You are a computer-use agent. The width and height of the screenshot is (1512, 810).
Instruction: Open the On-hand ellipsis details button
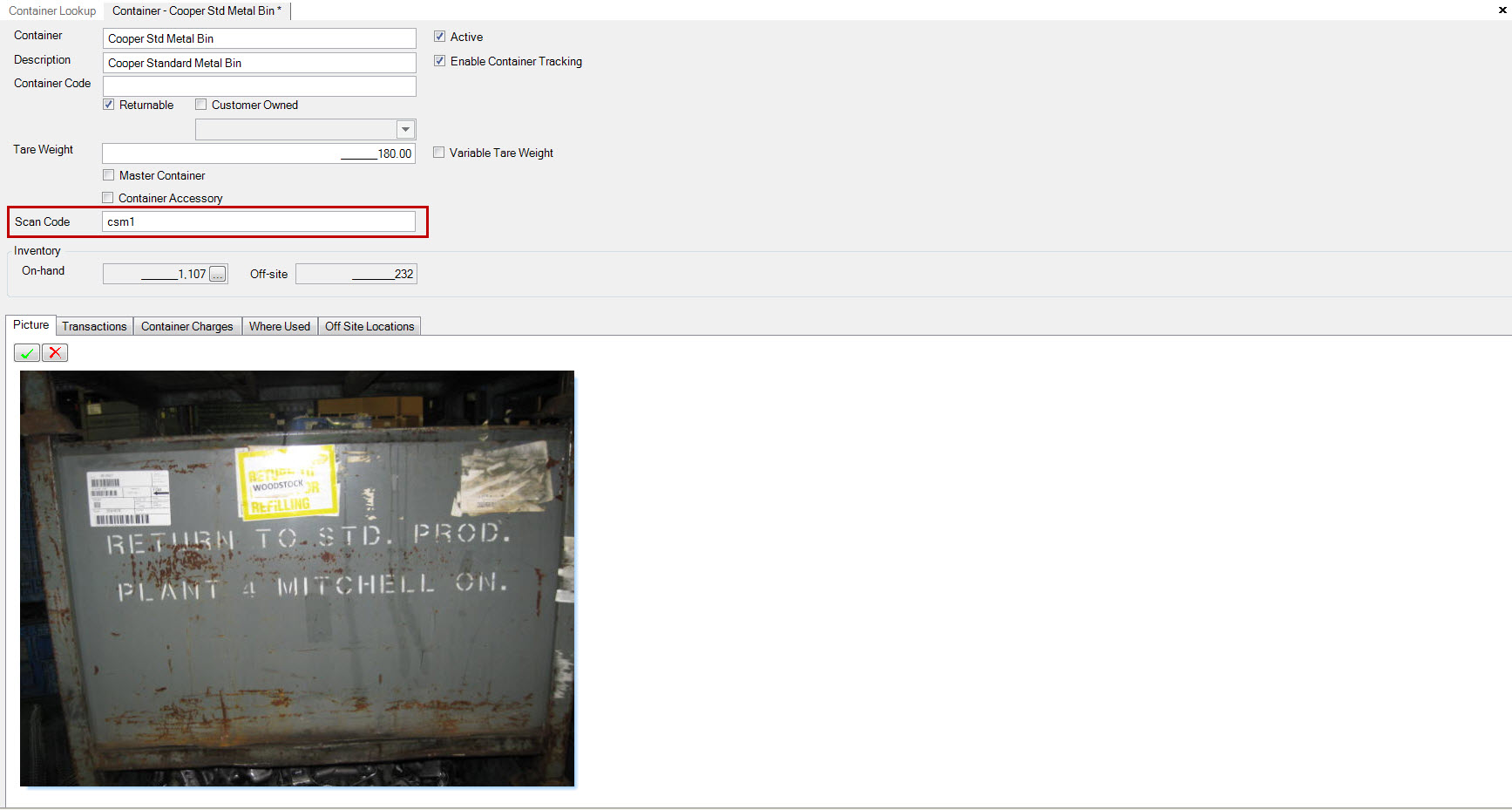coord(217,274)
